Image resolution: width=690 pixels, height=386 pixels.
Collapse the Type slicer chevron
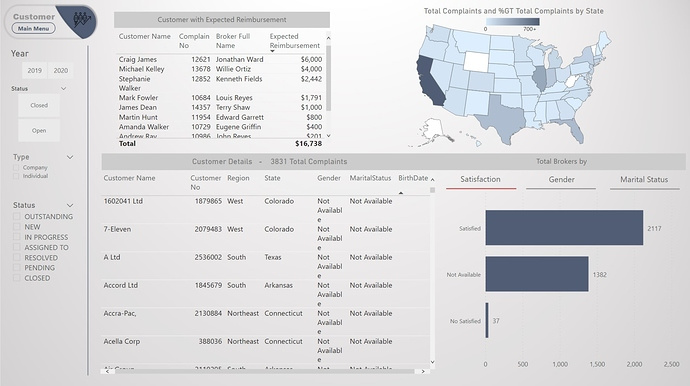click(70, 157)
